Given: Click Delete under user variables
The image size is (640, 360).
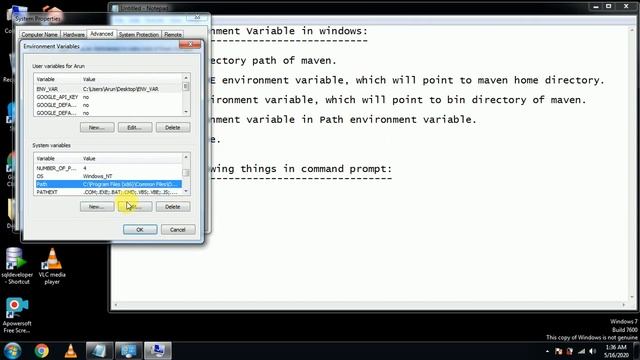Looking at the screenshot, I should coord(173,127).
